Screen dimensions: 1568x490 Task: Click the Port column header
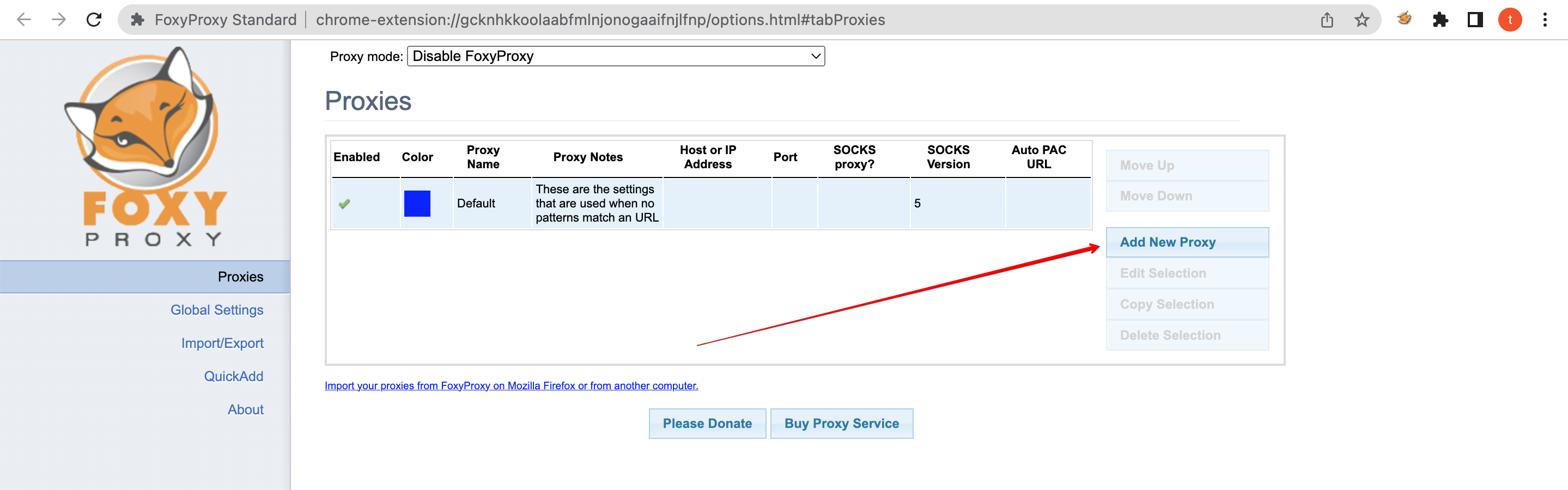(785, 157)
